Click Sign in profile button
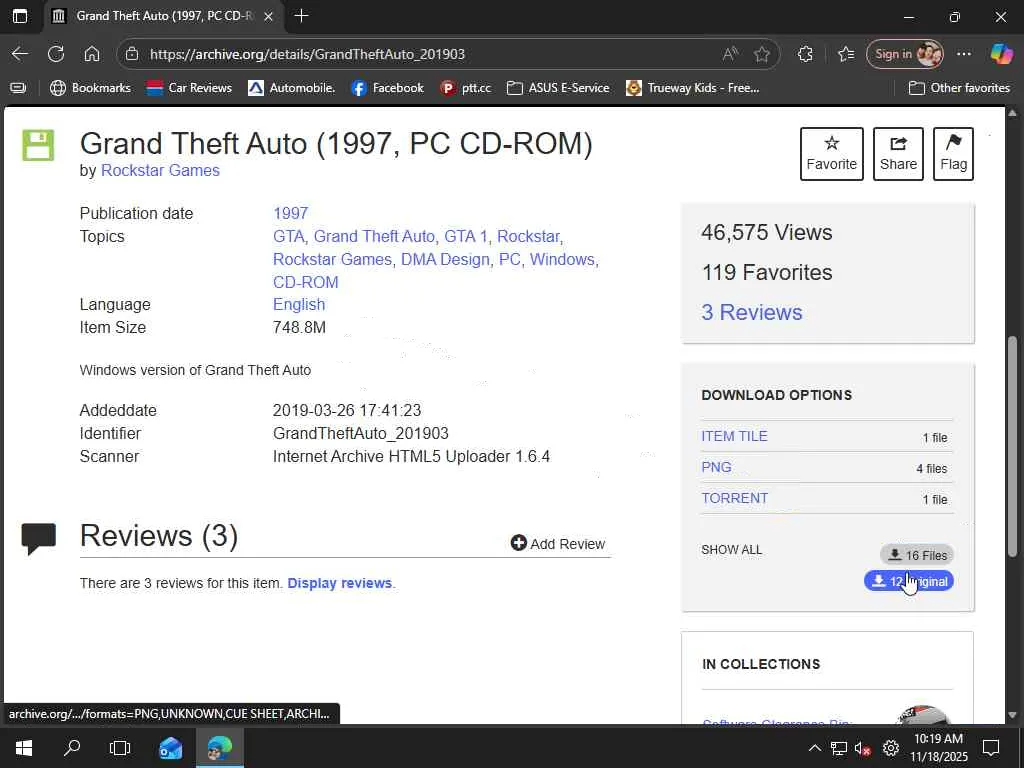Viewport: 1024px width, 768px height. (905, 54)
